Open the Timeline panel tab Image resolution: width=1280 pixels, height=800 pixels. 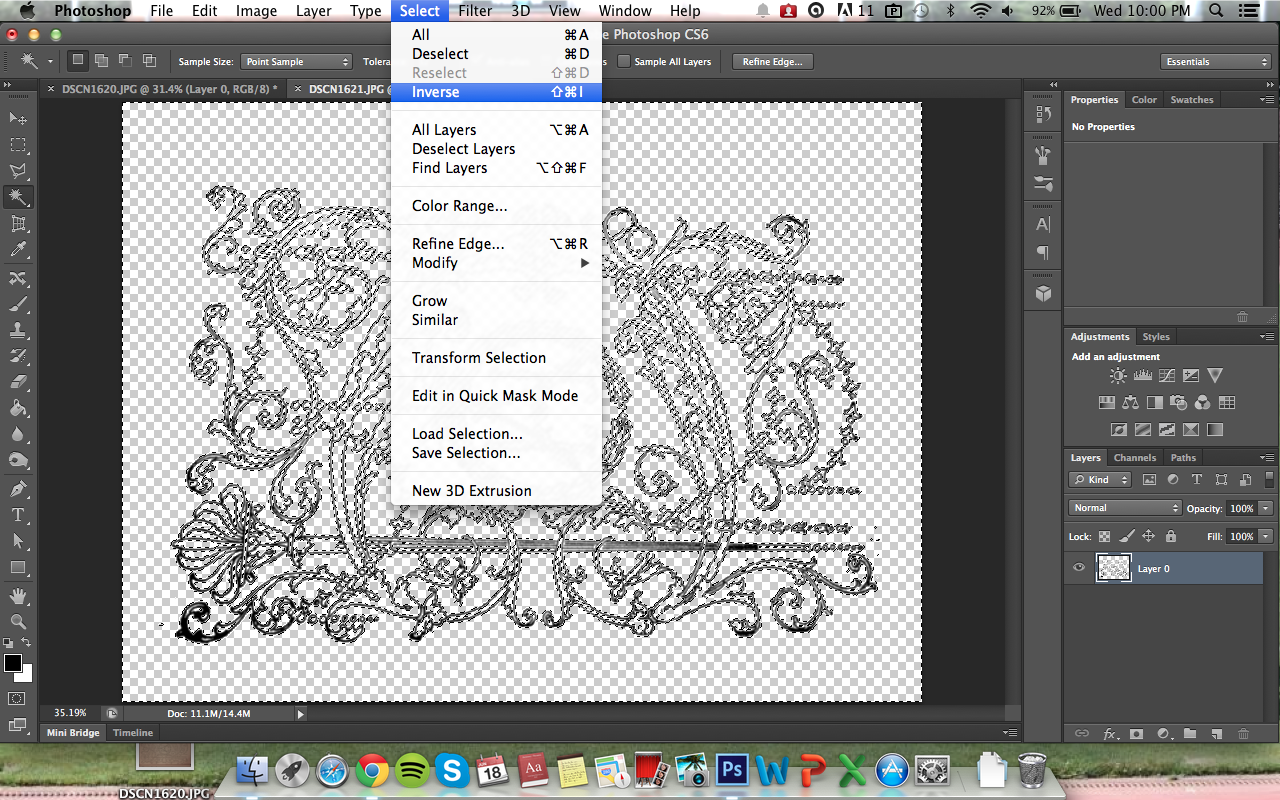click(x=133, y=733)
